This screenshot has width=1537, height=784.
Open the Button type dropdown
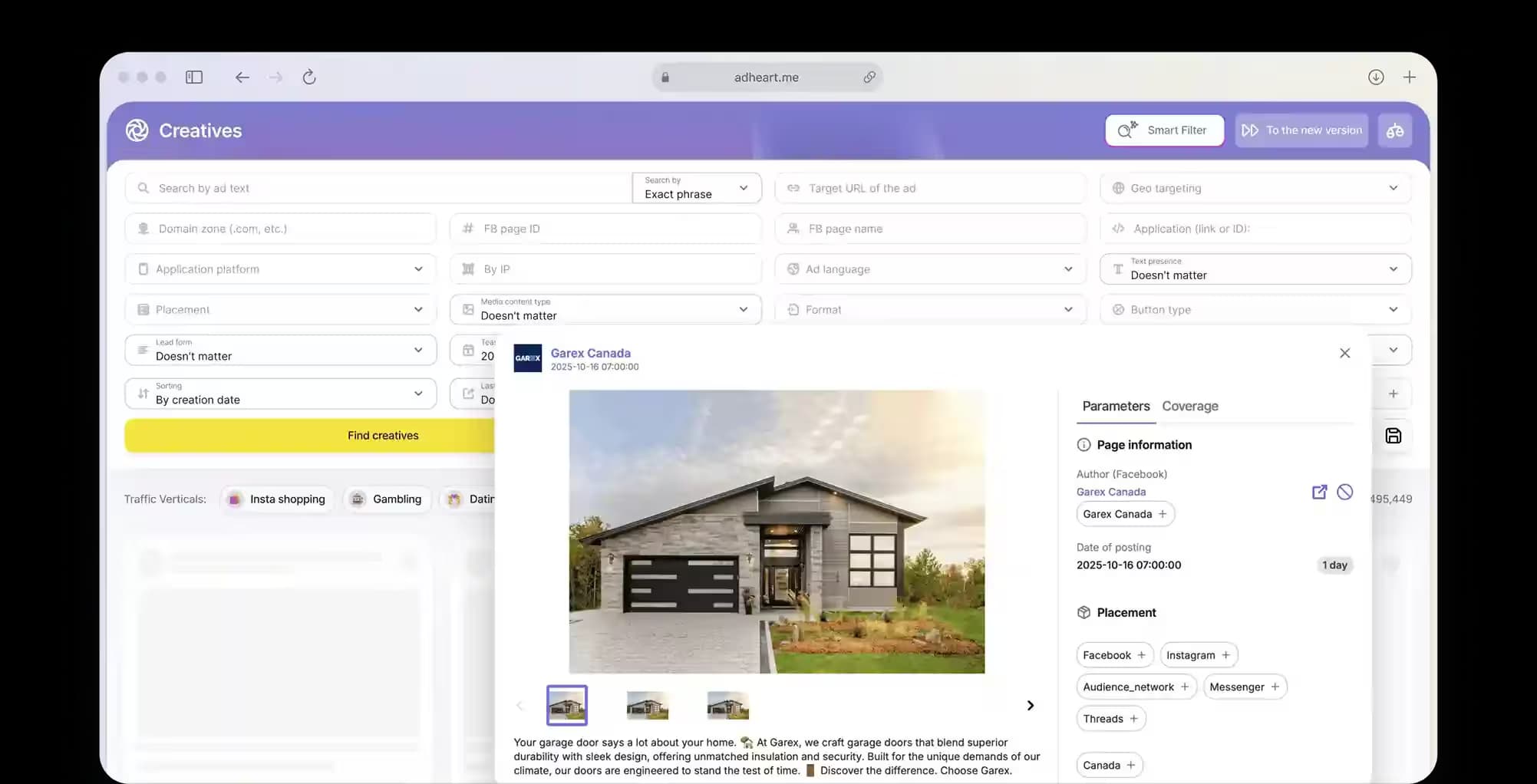pos(1394,309)
